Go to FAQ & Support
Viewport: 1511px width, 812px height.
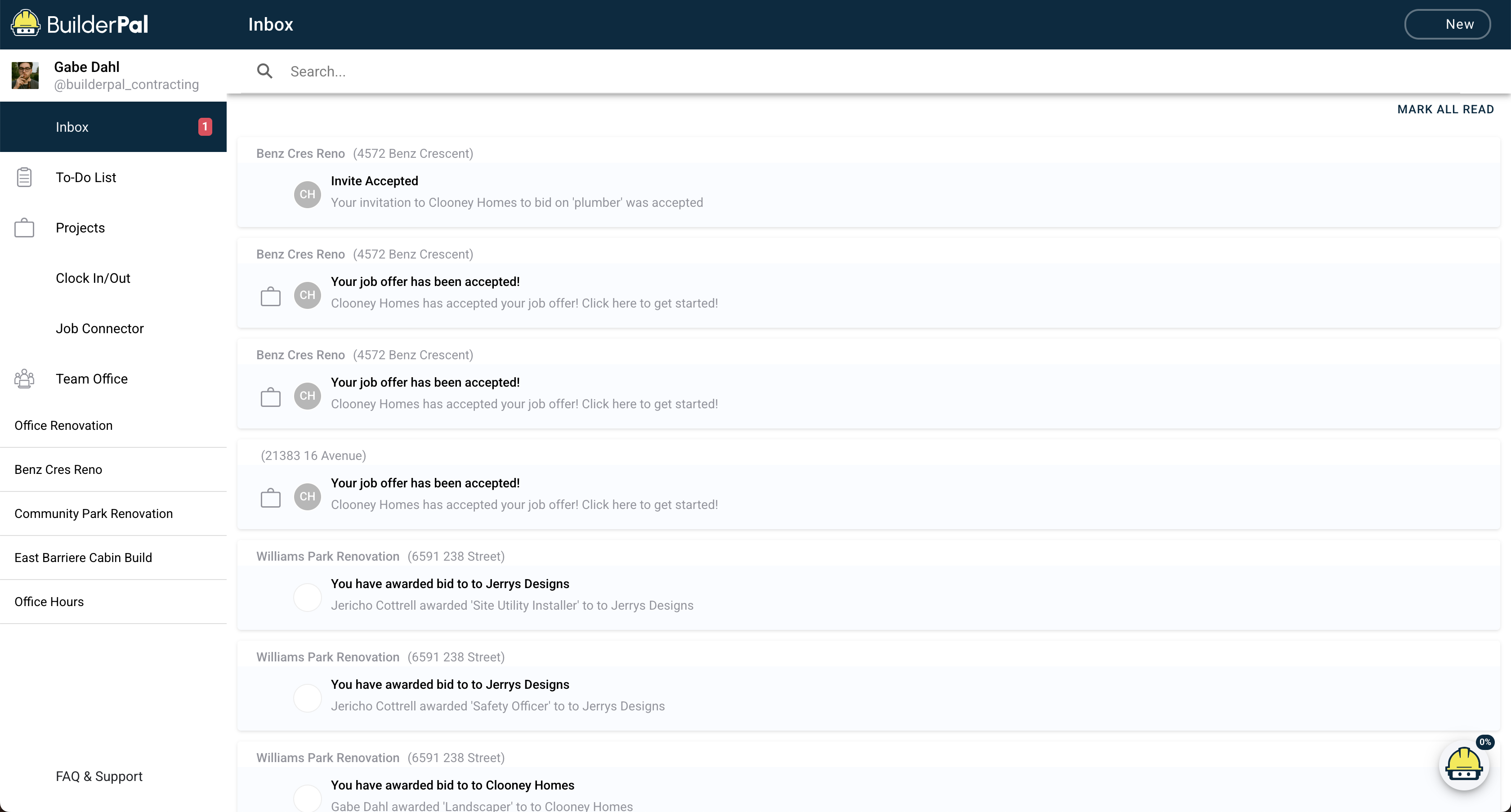click(99, 776)
